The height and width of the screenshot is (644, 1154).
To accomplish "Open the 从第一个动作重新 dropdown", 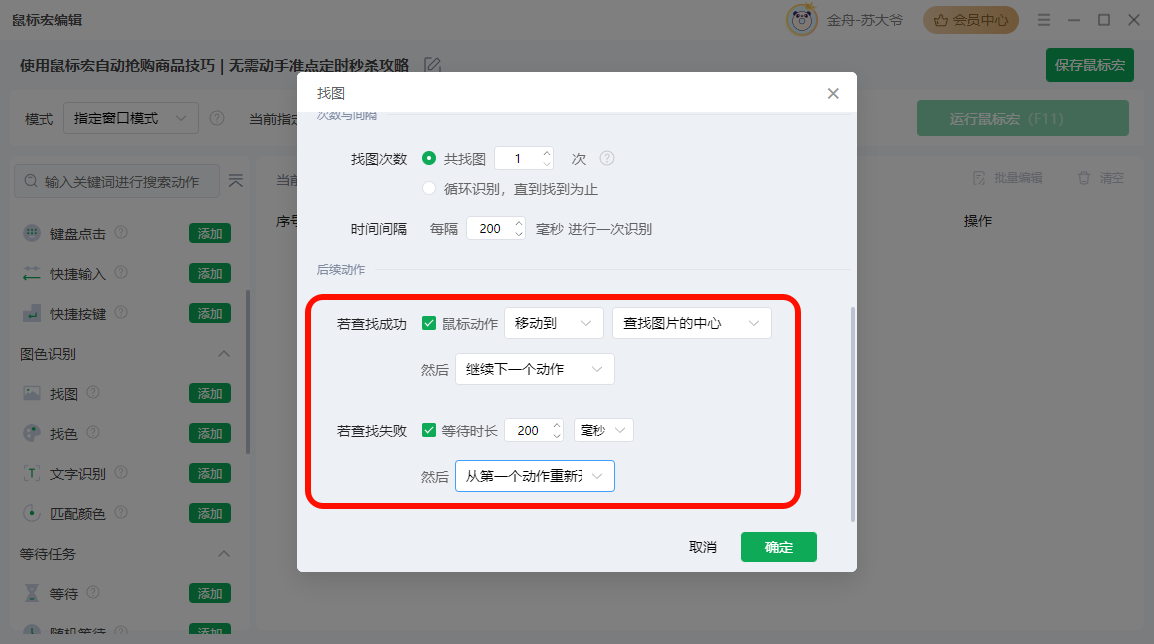I will point(535,476).
